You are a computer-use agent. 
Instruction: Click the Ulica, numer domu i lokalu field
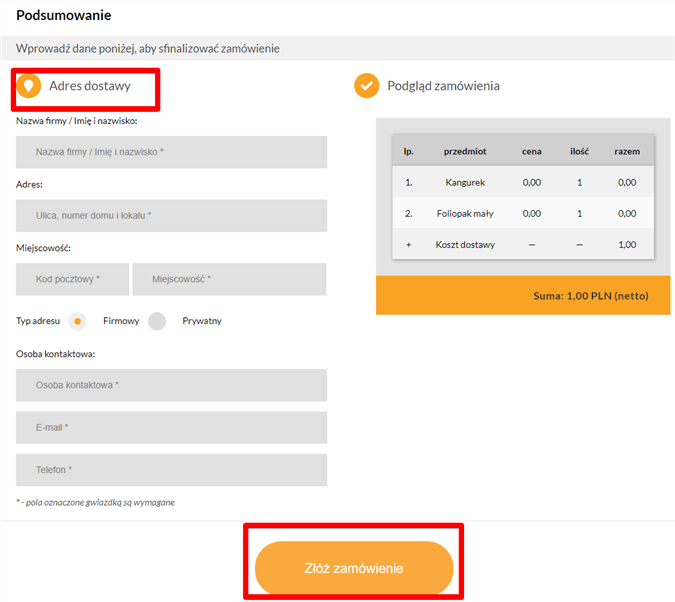coord(171,215)
